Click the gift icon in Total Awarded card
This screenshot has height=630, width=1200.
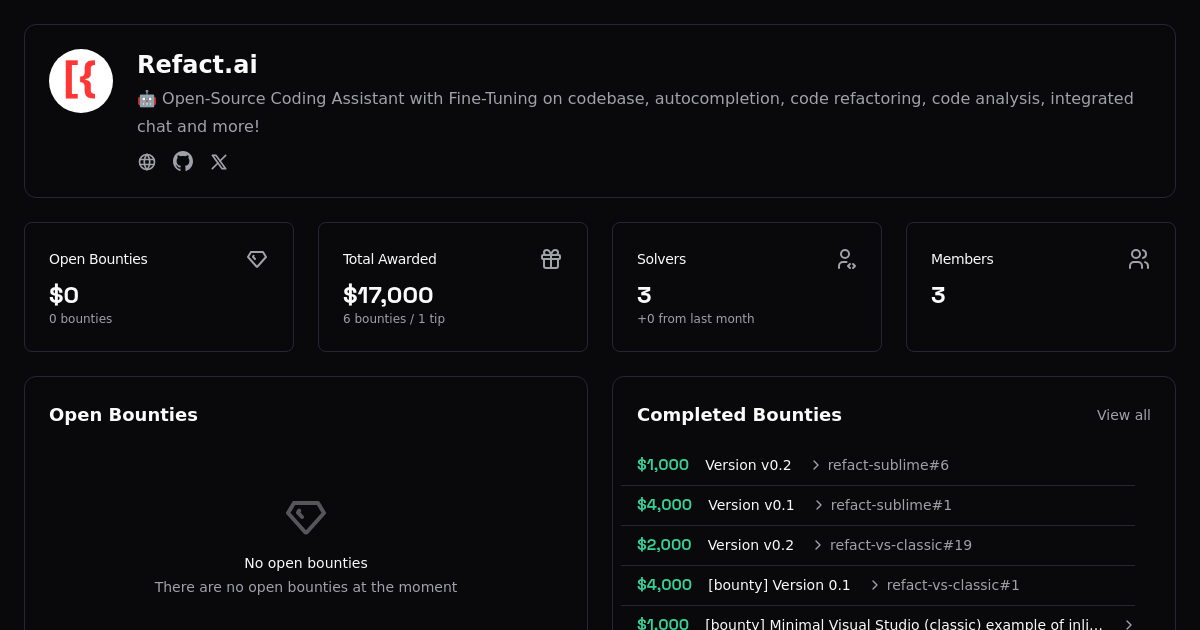tap(551, 259)
